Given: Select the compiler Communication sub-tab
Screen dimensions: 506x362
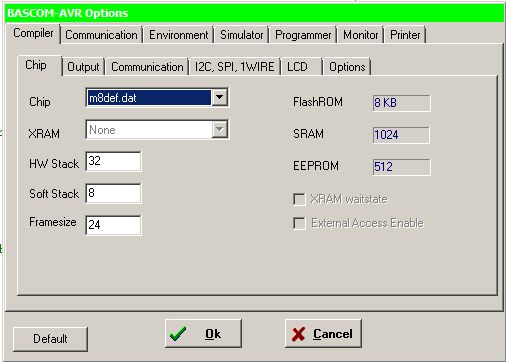Looking at the screenshot, I should (147, 67).
